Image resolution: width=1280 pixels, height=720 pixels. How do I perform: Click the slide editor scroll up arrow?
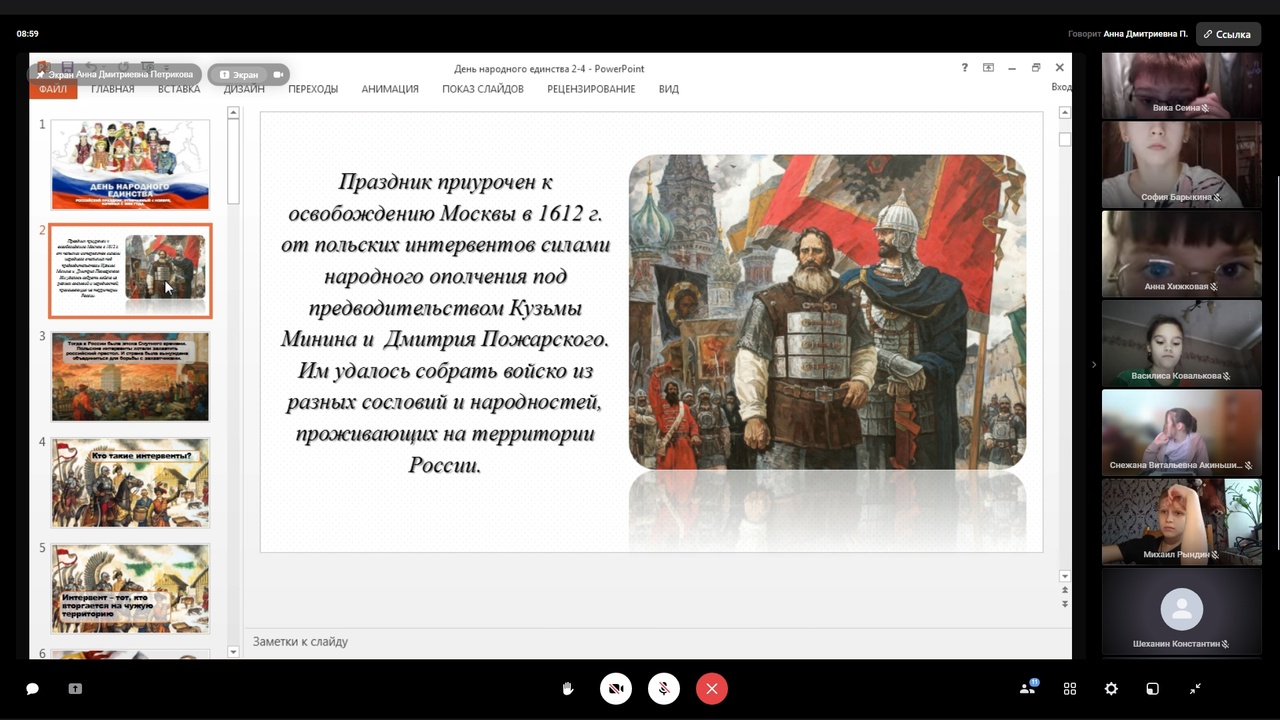point(1064,112)
